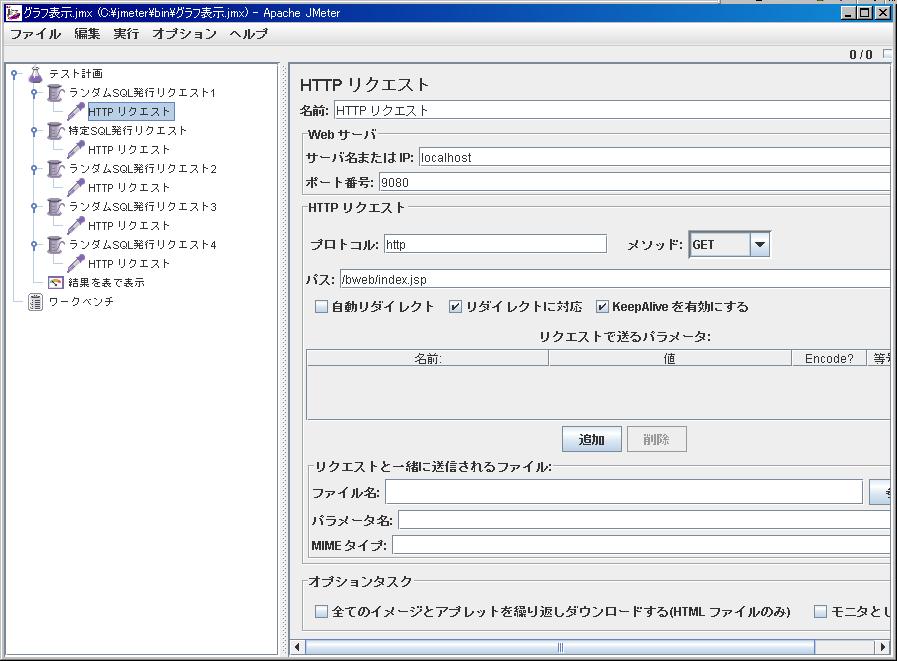Open the ファイル menu
The height and width of the screenshot is (661, 897).
(35, 34)
